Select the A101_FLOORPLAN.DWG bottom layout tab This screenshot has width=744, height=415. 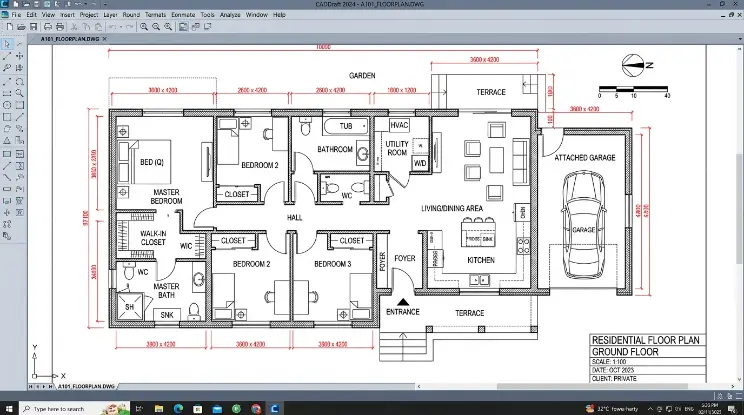[x=86, y=387]
